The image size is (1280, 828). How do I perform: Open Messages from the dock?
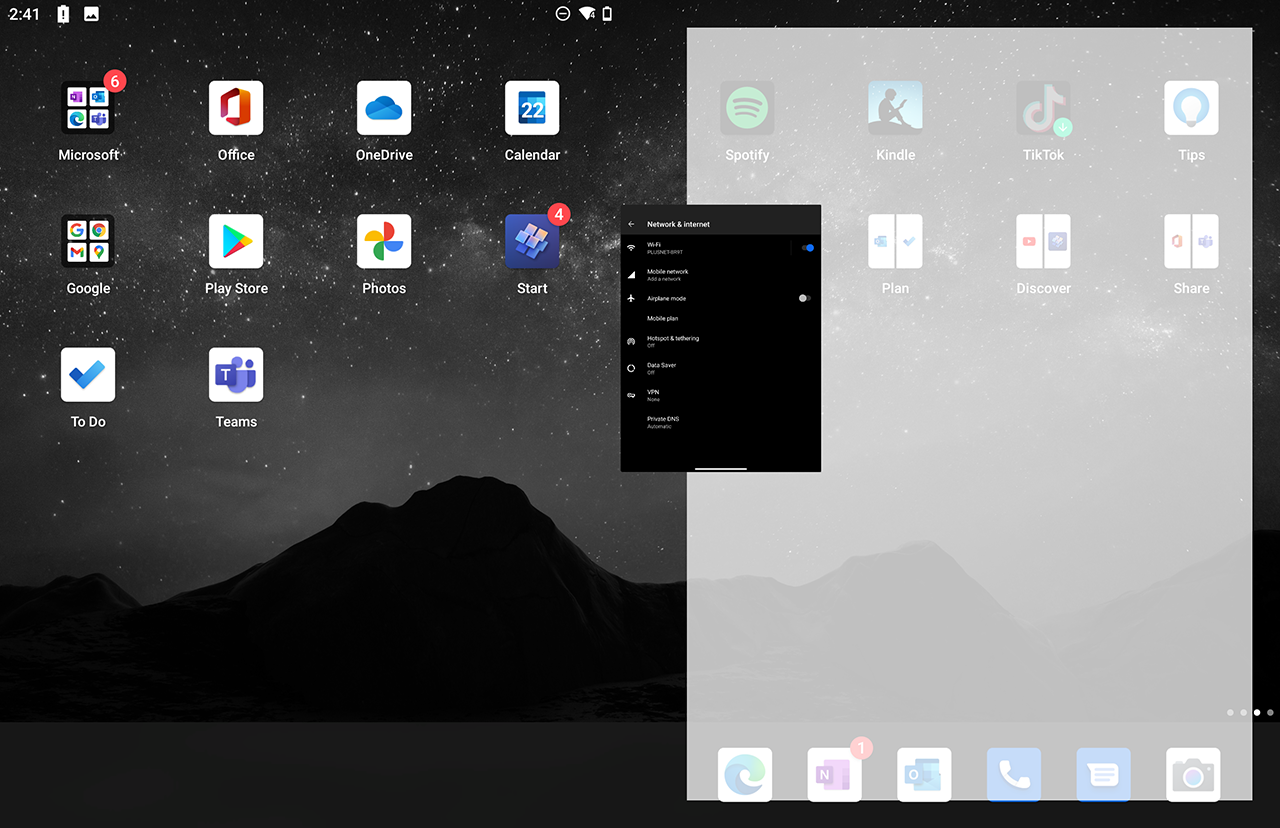1103,774
